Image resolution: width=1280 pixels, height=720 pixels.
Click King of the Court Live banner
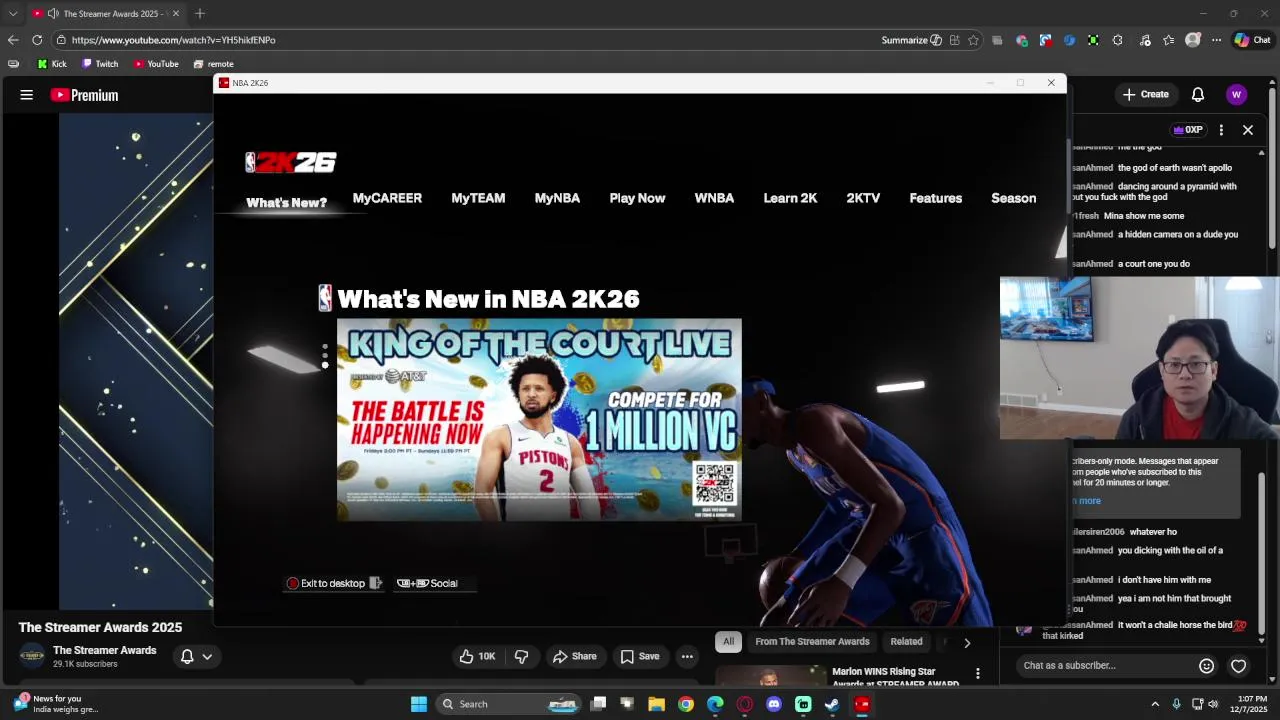[539, 419]
